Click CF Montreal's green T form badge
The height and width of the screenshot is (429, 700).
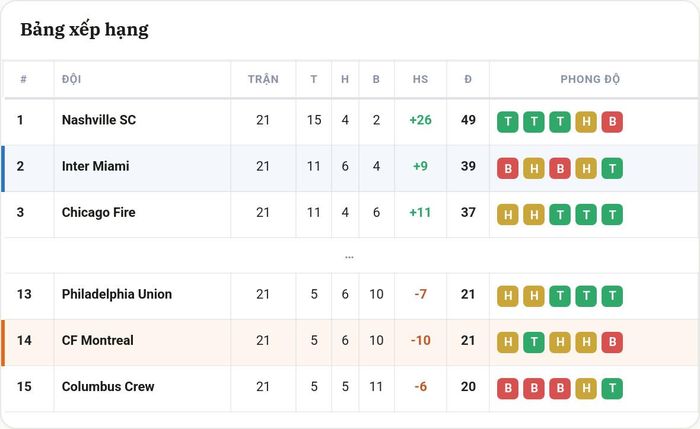pos(534,342)
